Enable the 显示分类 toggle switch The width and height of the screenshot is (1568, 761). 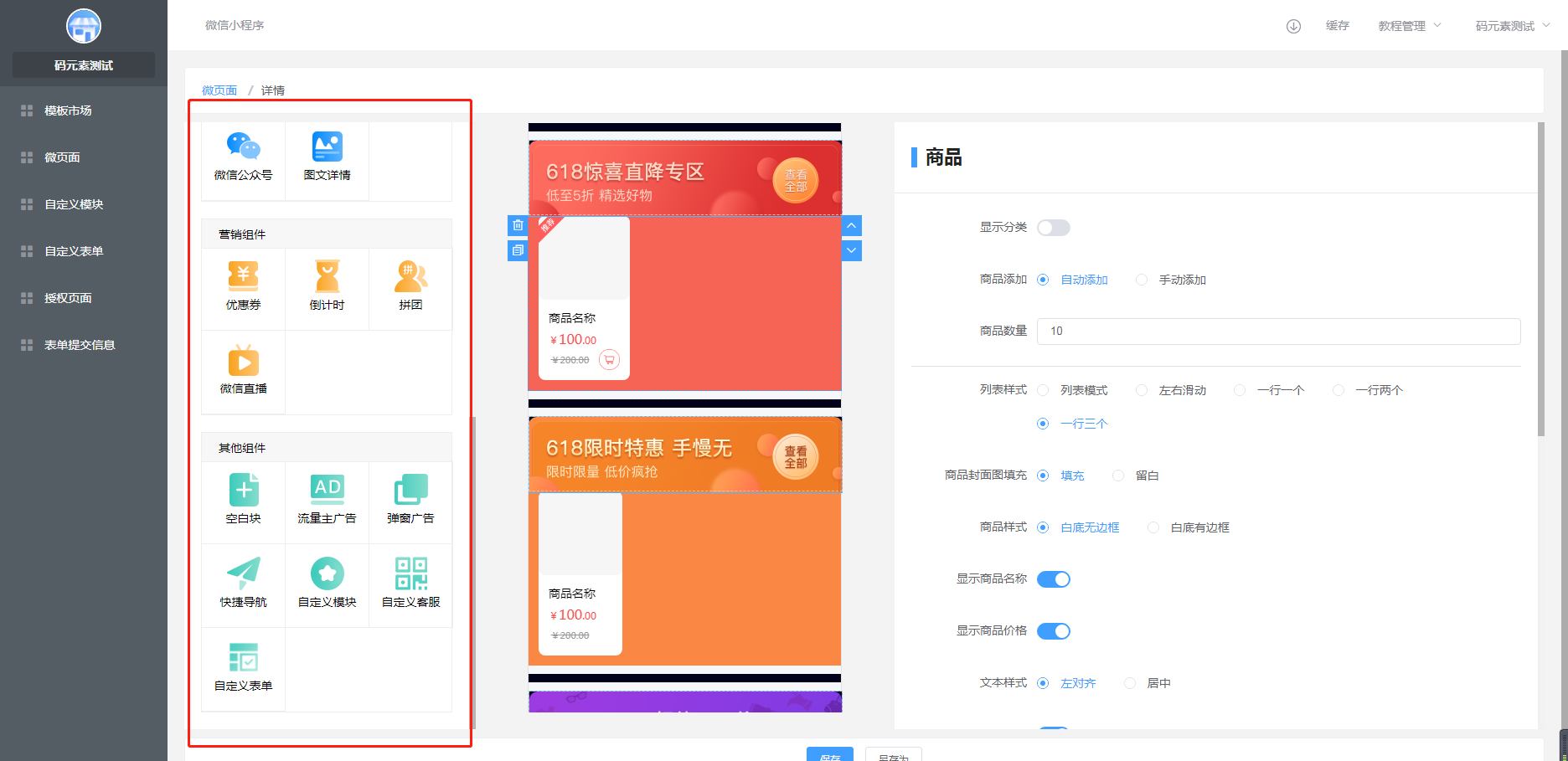(1053, 228)
